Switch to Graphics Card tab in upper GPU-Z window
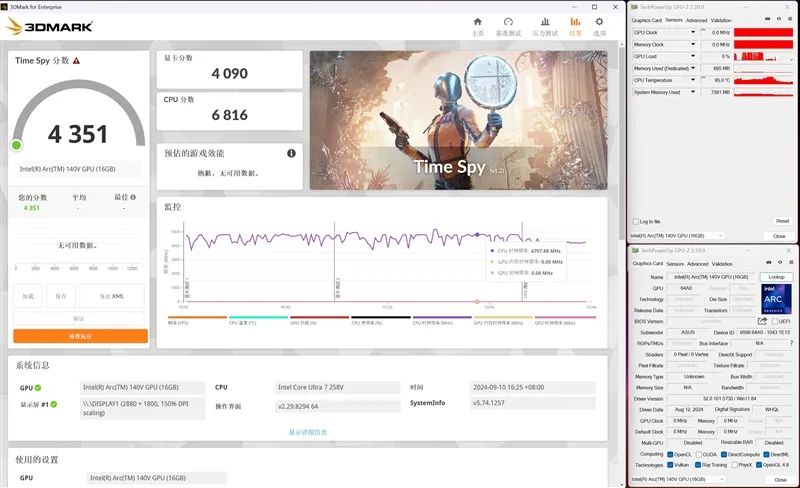Viewport: 800px width, 488px height. pos(646,20)
